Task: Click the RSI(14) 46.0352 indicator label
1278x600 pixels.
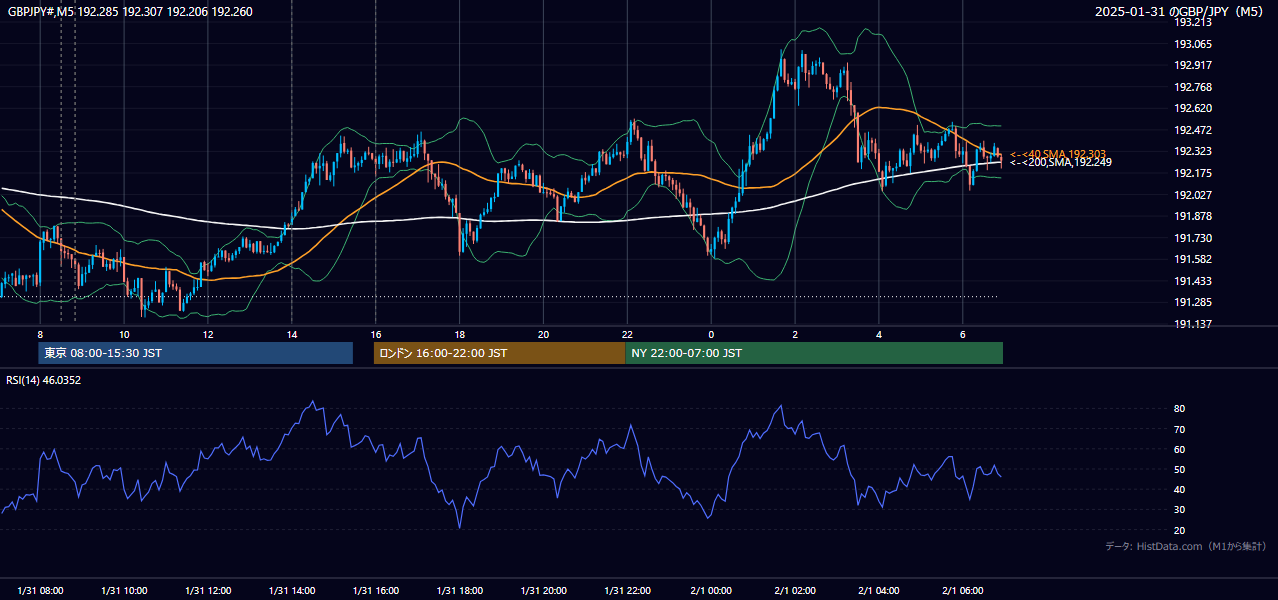Action: pos(44,380)
